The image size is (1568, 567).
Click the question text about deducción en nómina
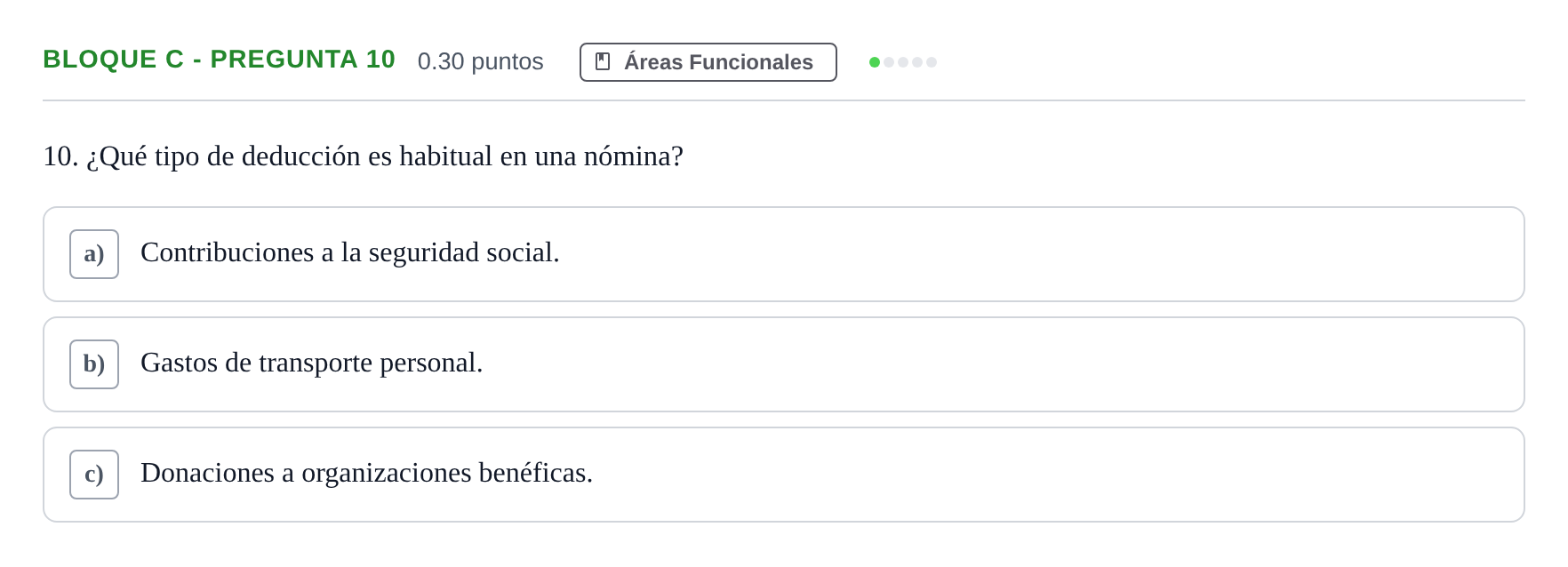pos(363,156)
